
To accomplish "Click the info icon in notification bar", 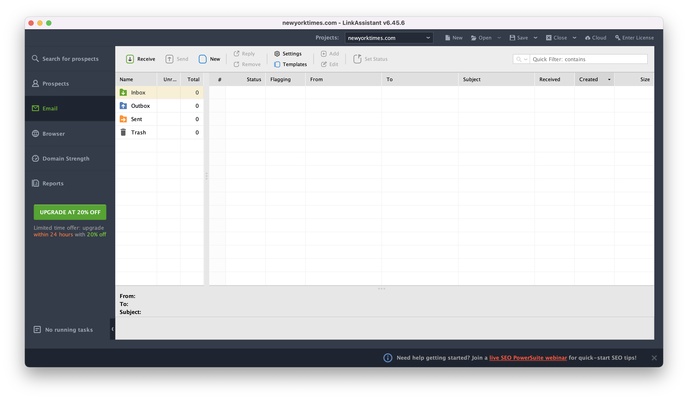I will click(387, 358).
